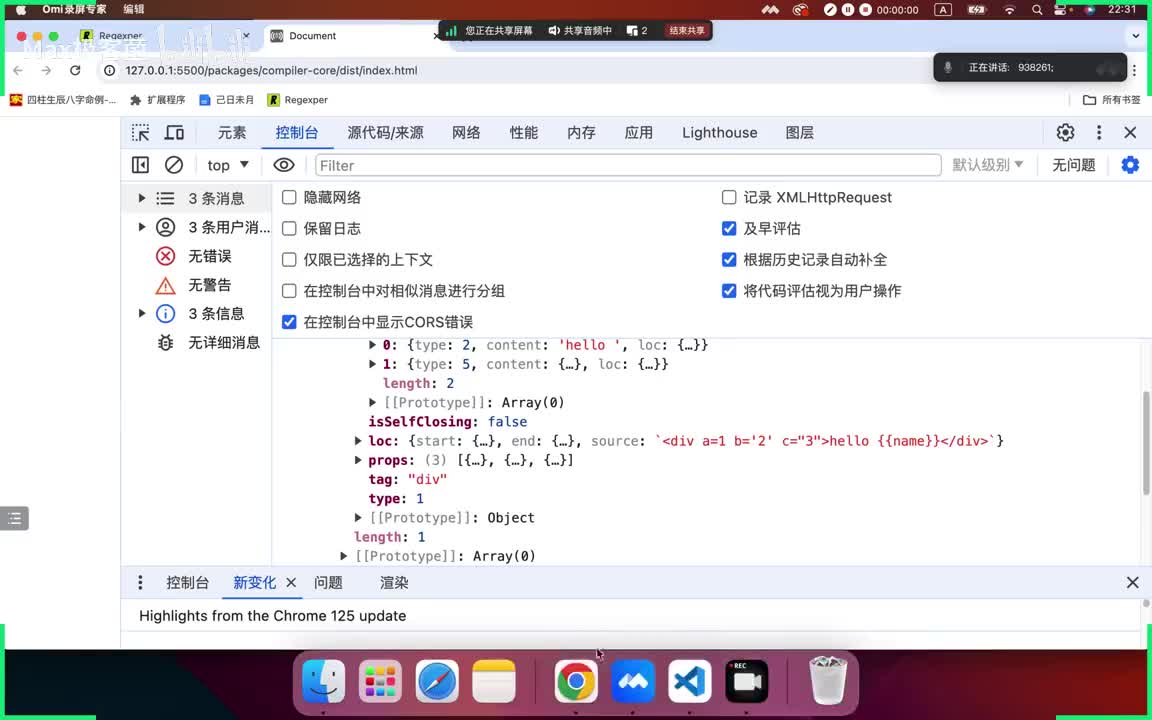Open Trash from the dock
This screenshot has width=1152, height=720.
click(828, 681)
